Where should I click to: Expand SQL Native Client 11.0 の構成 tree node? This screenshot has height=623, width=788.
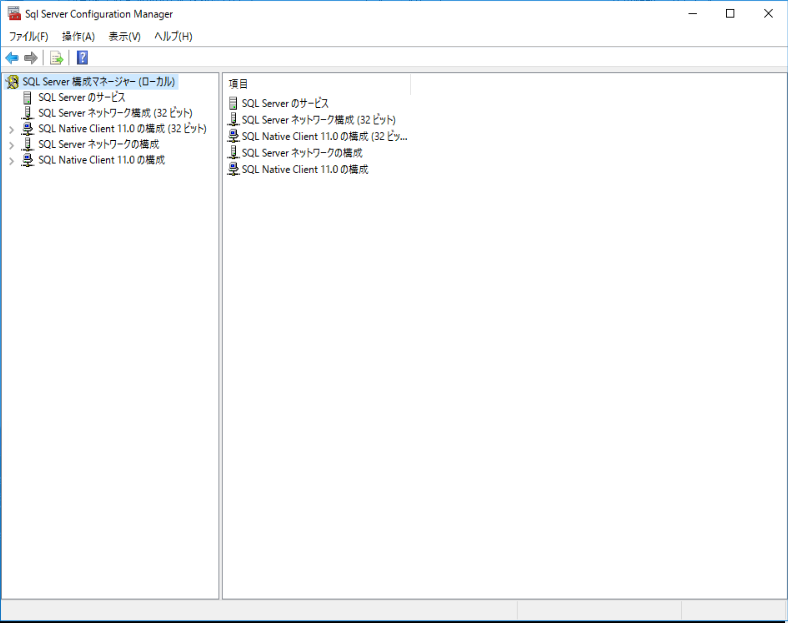(11, 161)
